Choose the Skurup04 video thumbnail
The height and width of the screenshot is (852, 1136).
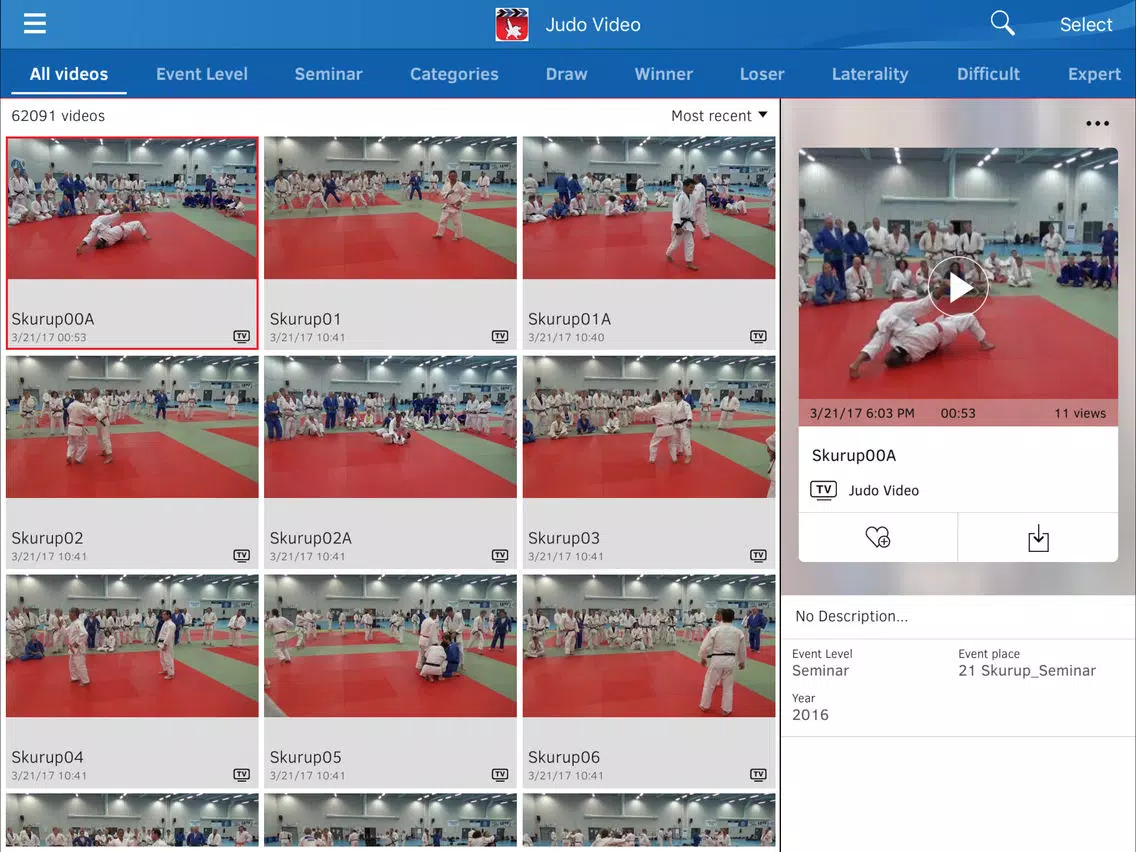132,646
